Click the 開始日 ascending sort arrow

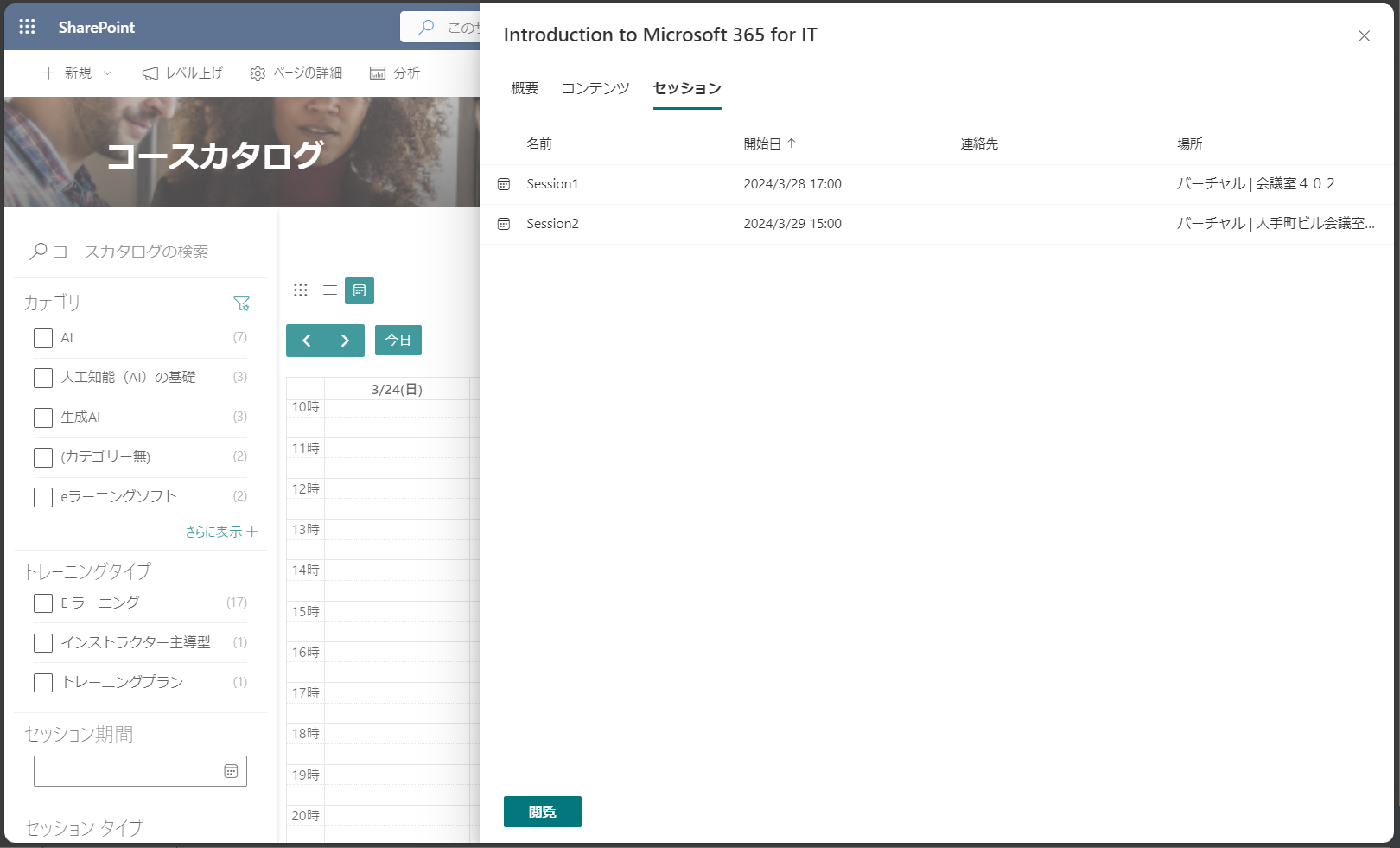[792, 143]
